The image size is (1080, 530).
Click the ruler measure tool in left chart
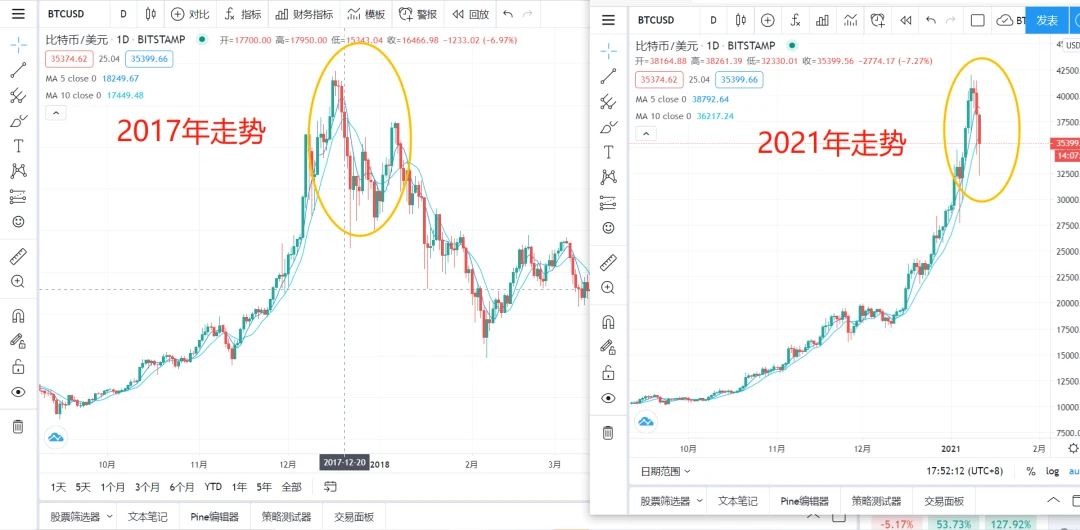(18, 257)
